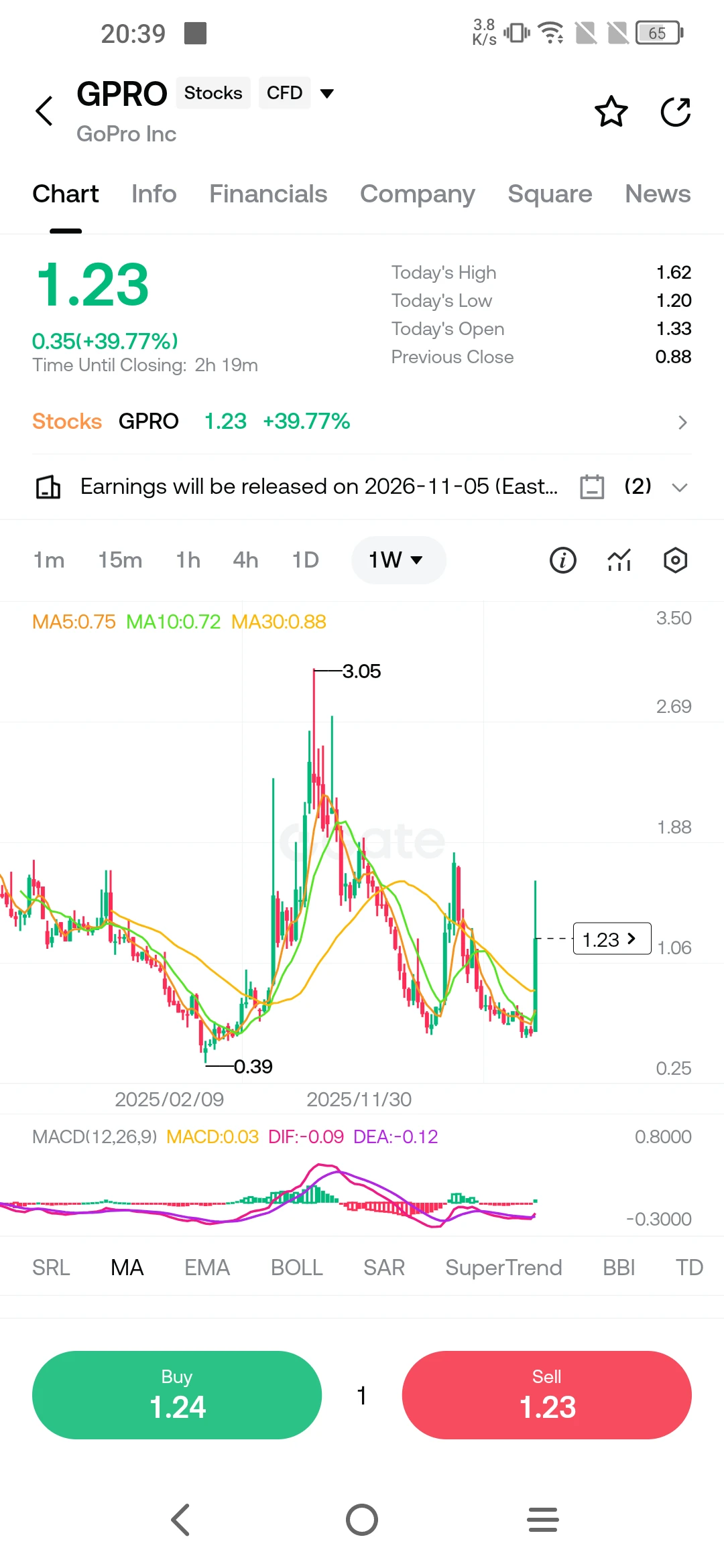Enable the EMA indicator
This screenshot has height=1568, width=724.
(x=207, y=1268)
